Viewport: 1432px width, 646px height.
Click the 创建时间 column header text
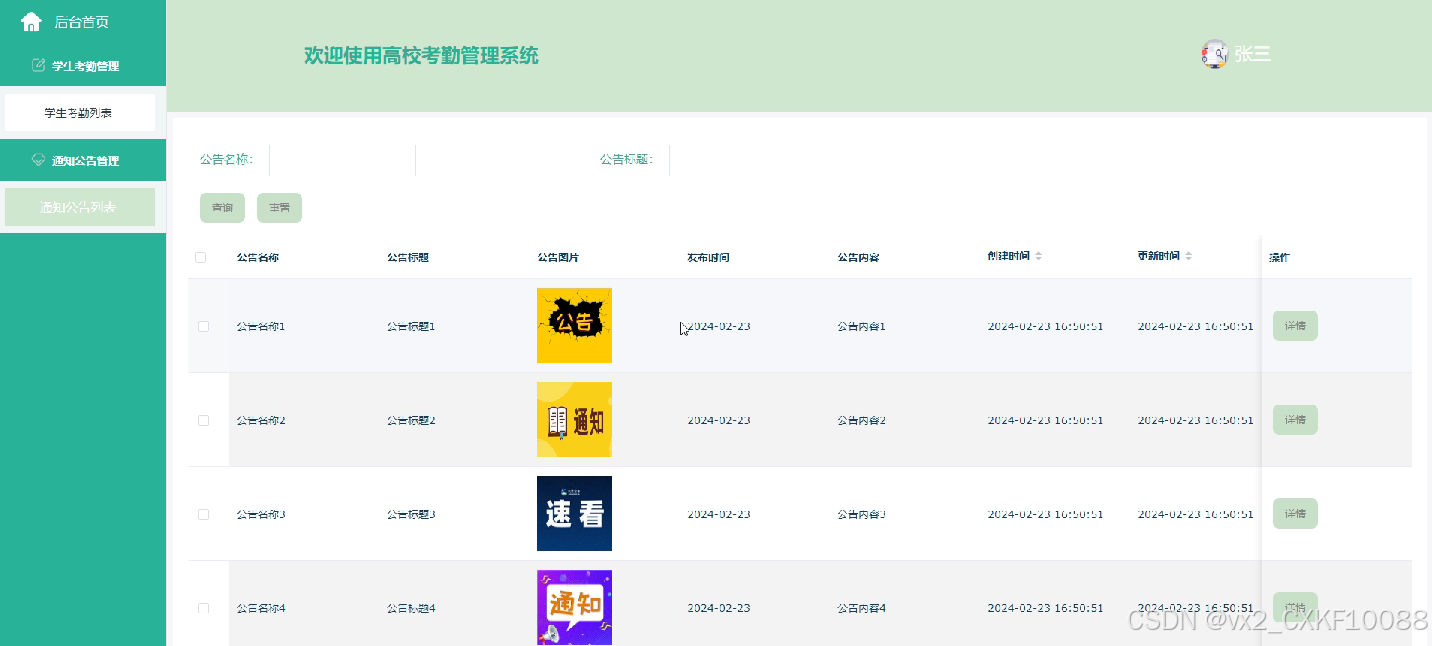[x=1008, y=256]
